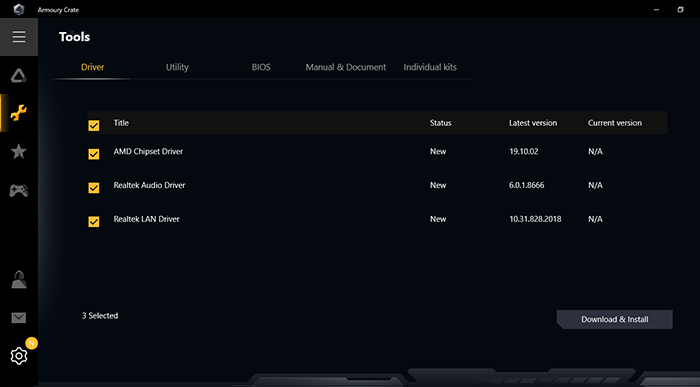Minimize the Armoury Crate window
Image resolution: width=700 pixels, height=387 pixels.
(x=656, y=9)
